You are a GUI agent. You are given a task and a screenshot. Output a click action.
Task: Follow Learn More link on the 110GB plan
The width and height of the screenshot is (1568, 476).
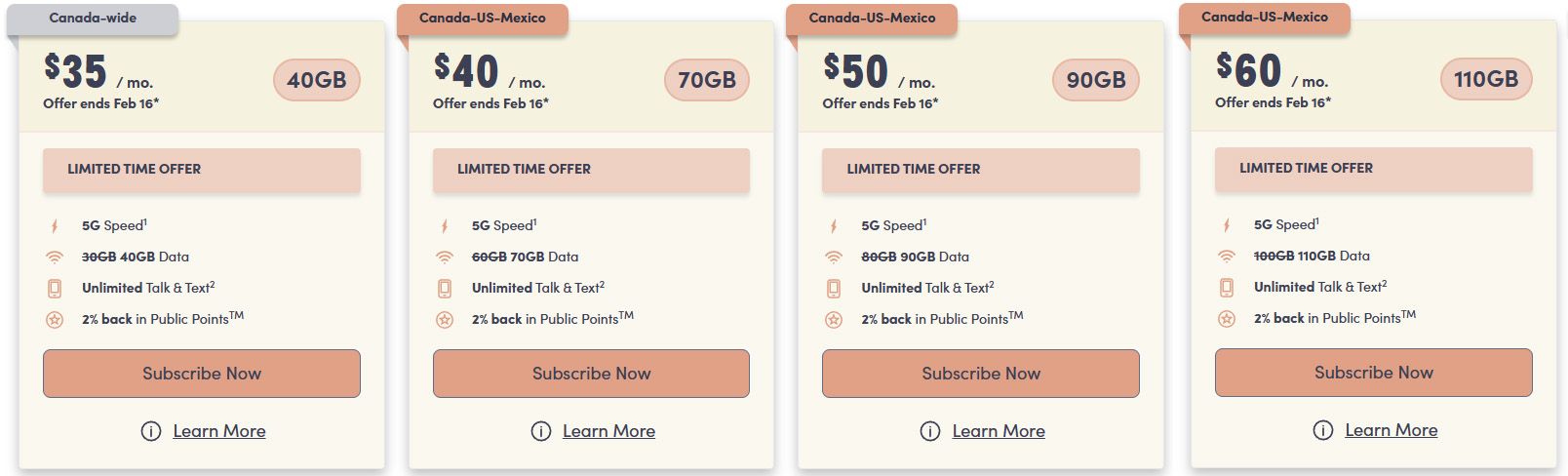click(x=1391, y=430)
